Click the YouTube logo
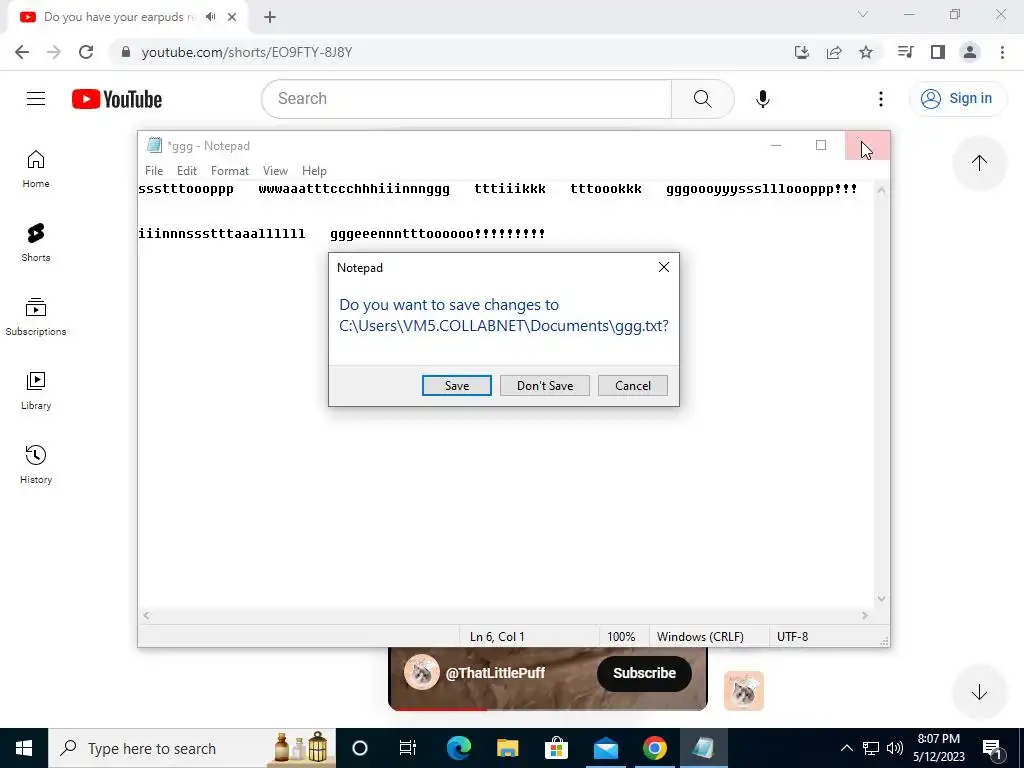Screen dimensions: 1024x768 tap(117, 99)
